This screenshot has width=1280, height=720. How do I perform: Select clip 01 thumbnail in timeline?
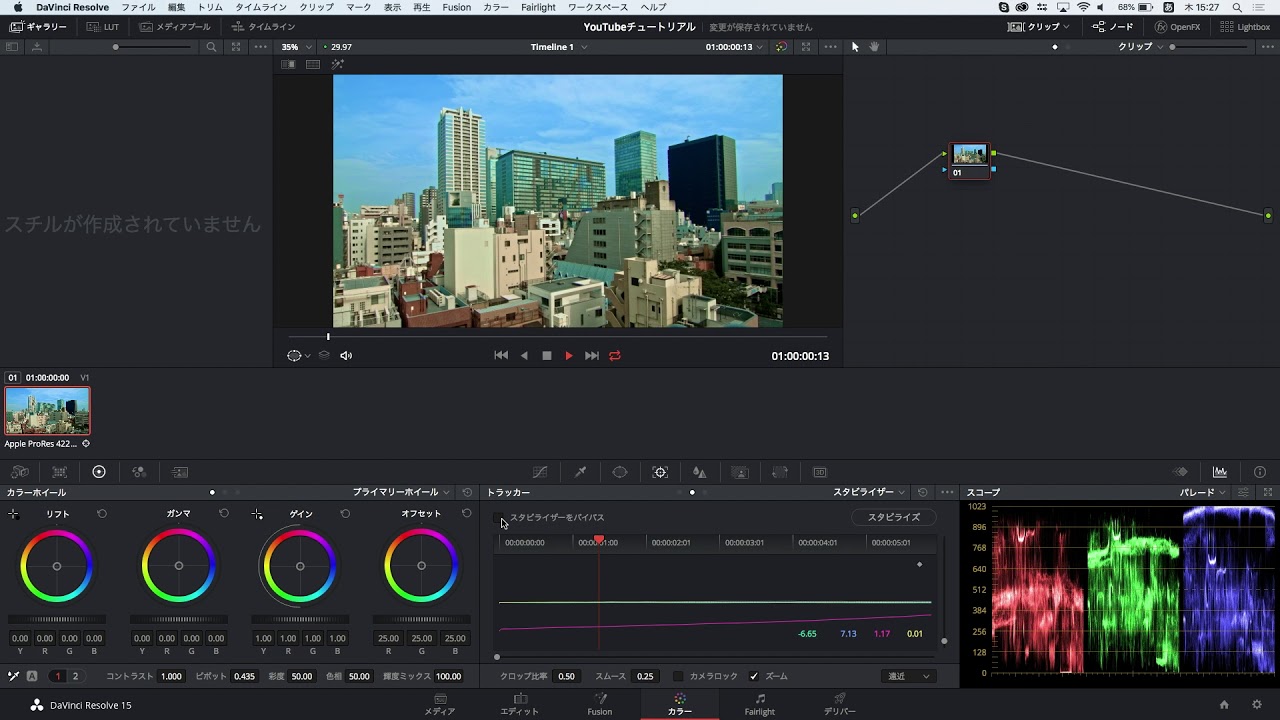coord(47,411)
